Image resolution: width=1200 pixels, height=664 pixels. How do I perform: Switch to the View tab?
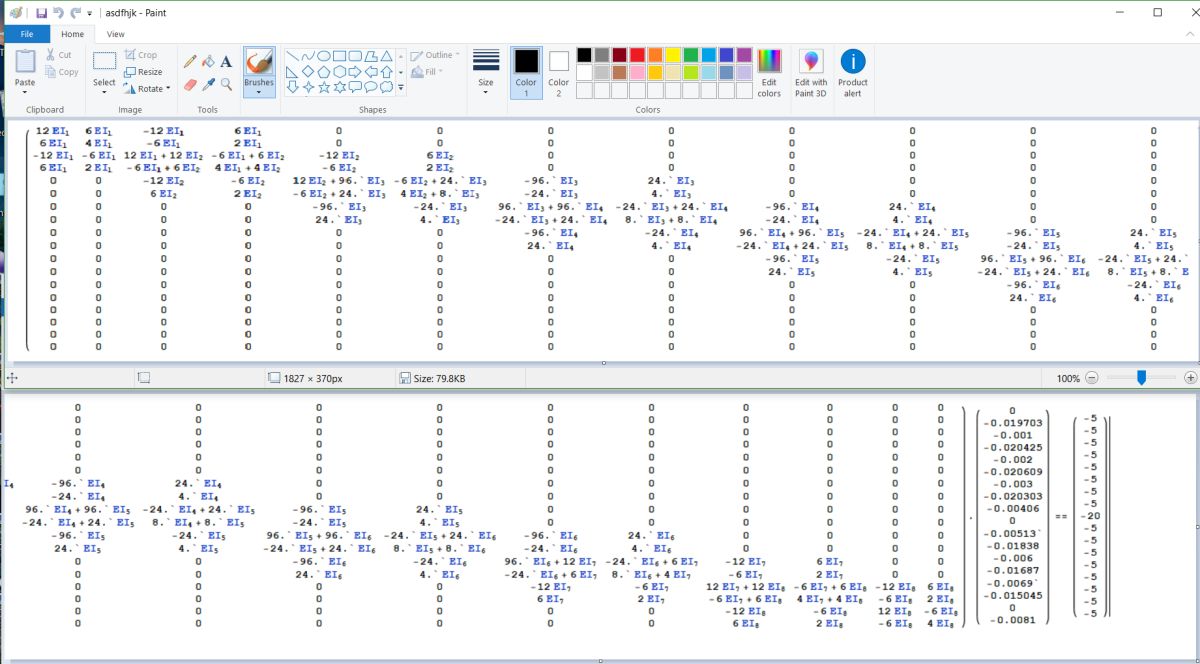[116, 34]
